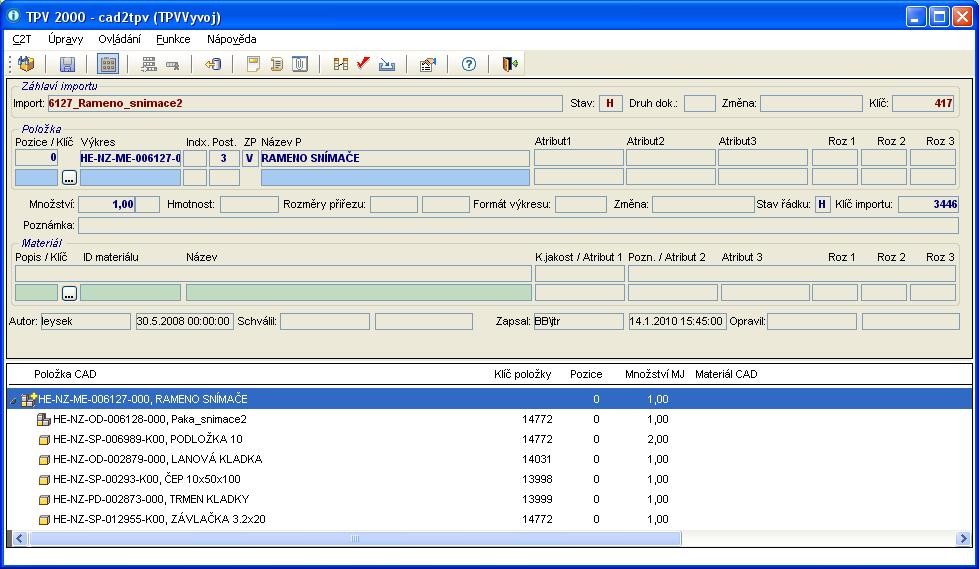Click the Post. field showing 3
Viewport: 979px width, 569px height.
coord(224,158)
